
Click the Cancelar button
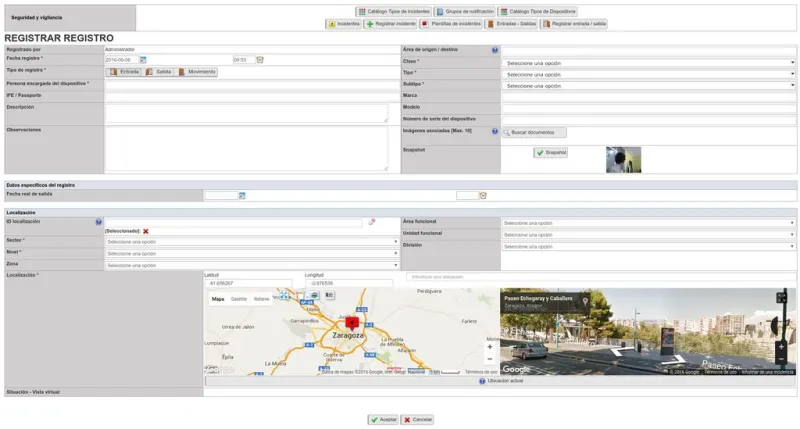417,420
